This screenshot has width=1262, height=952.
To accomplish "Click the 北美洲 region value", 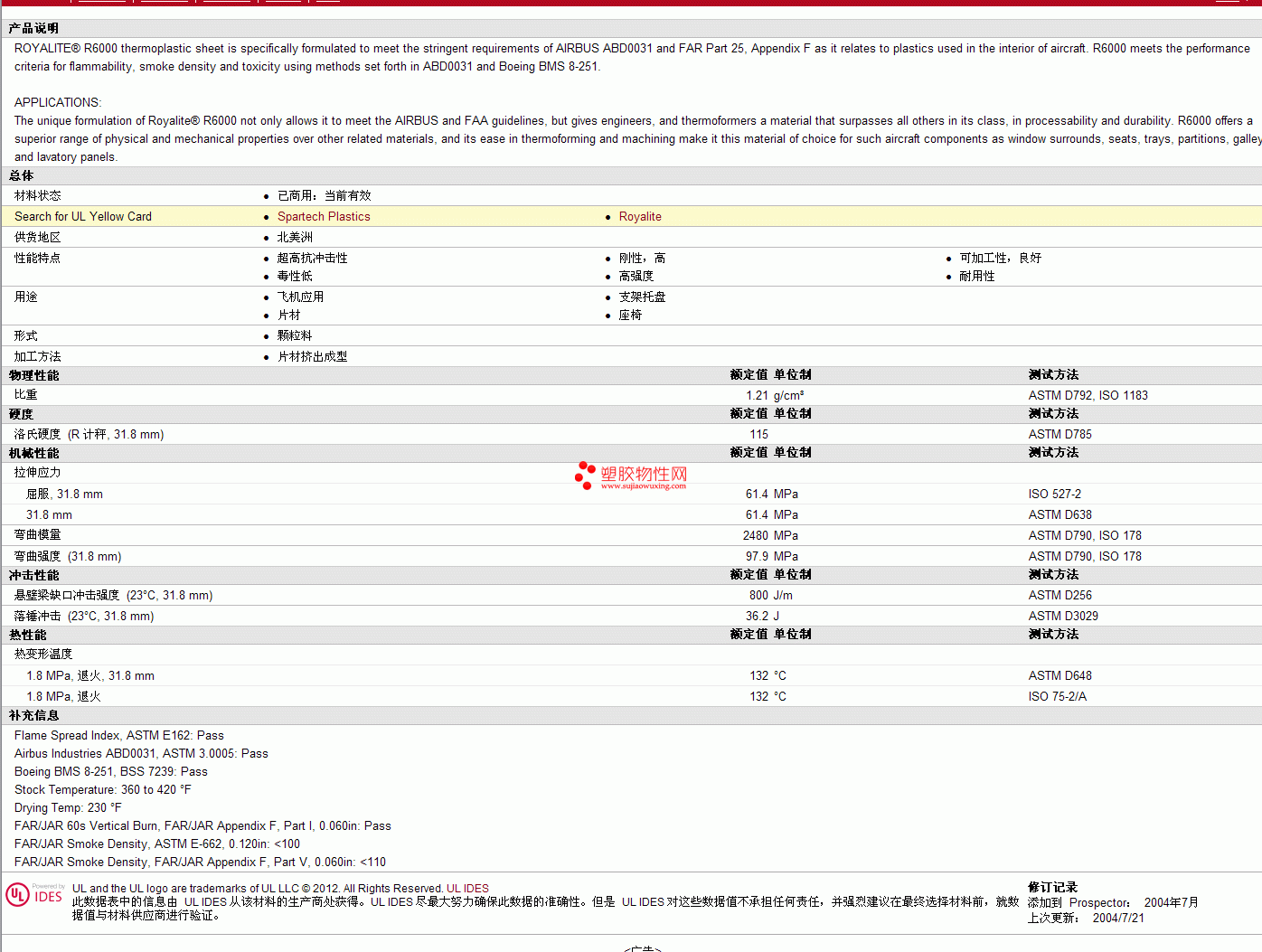I will point(295,238).
